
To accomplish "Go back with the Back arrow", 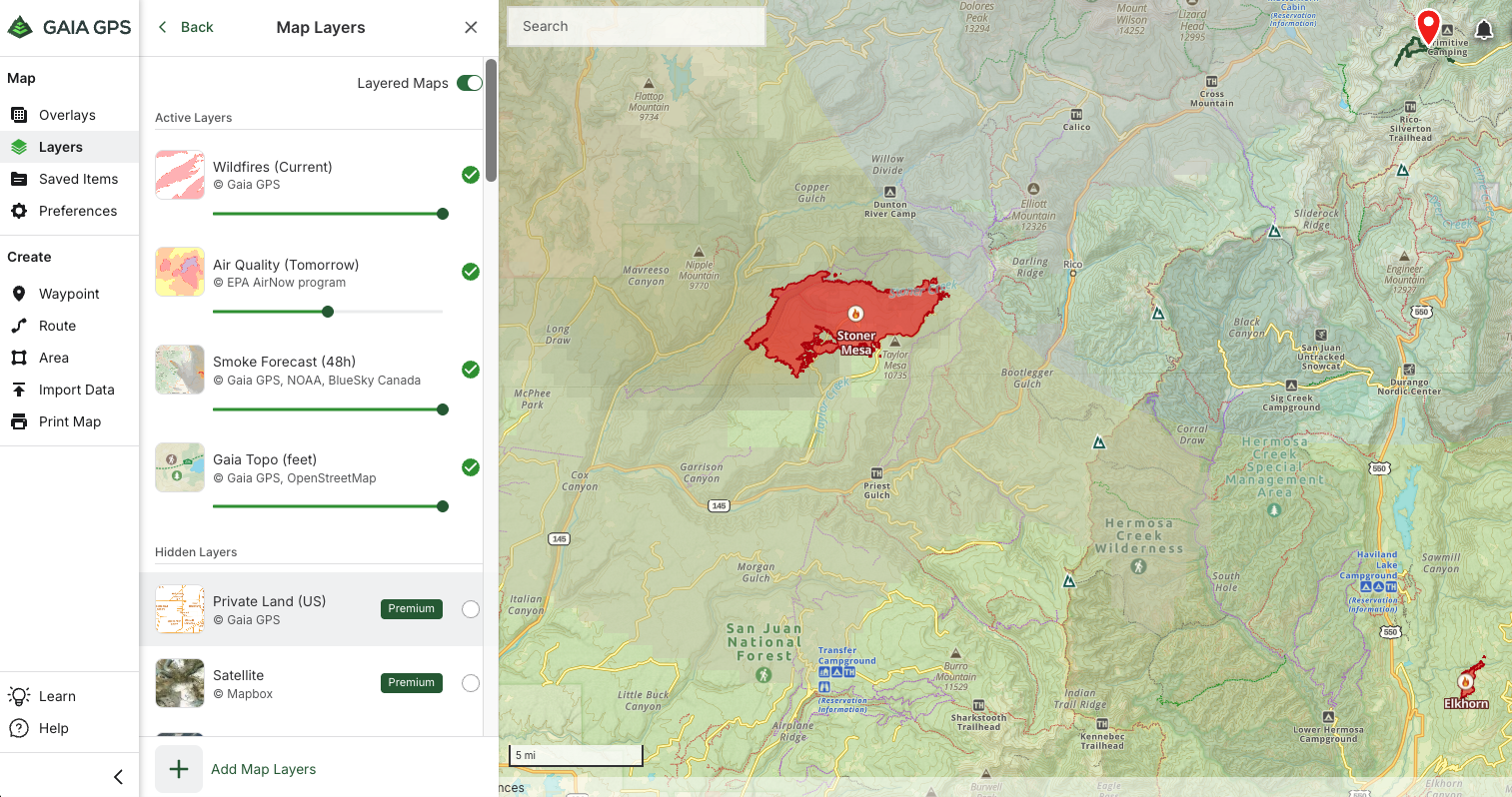I will click(x=186, y=27).
